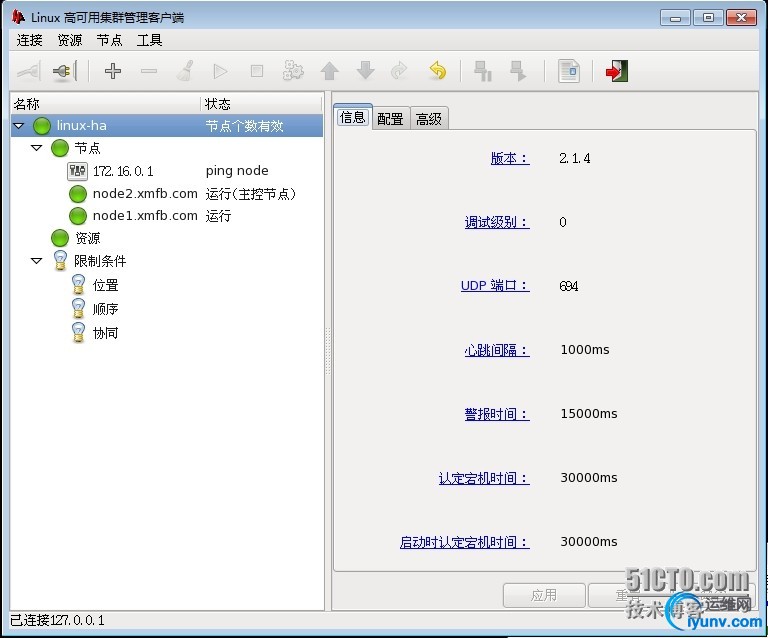
Task: Click the 名称 column header
Action: pos(105,104)
